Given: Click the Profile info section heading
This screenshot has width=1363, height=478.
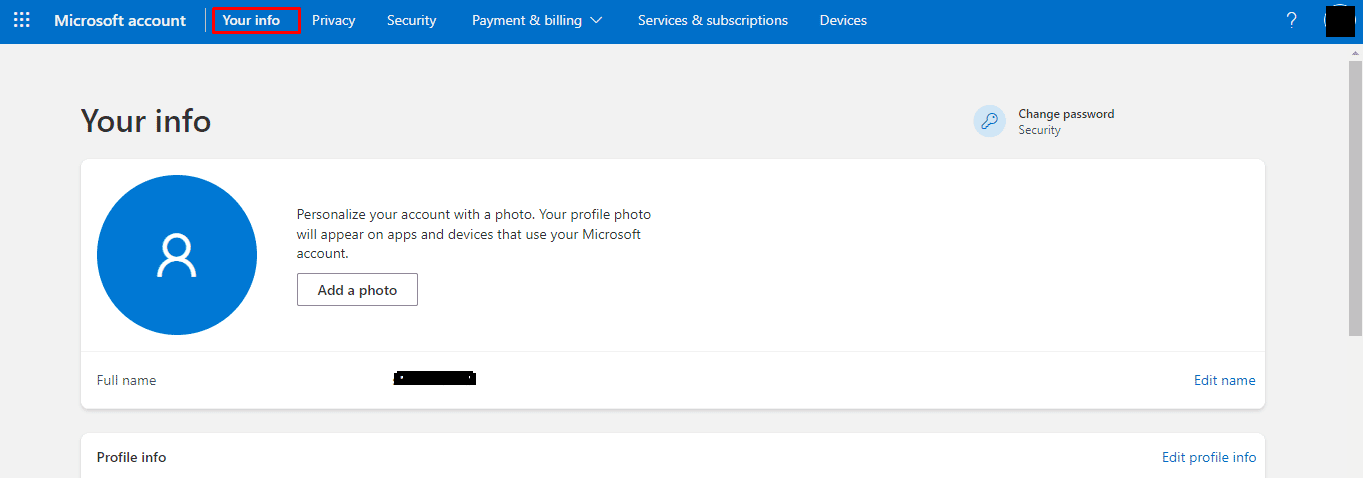Looking at the screenshot, I should pyautogui.click(x=131, y=457).
